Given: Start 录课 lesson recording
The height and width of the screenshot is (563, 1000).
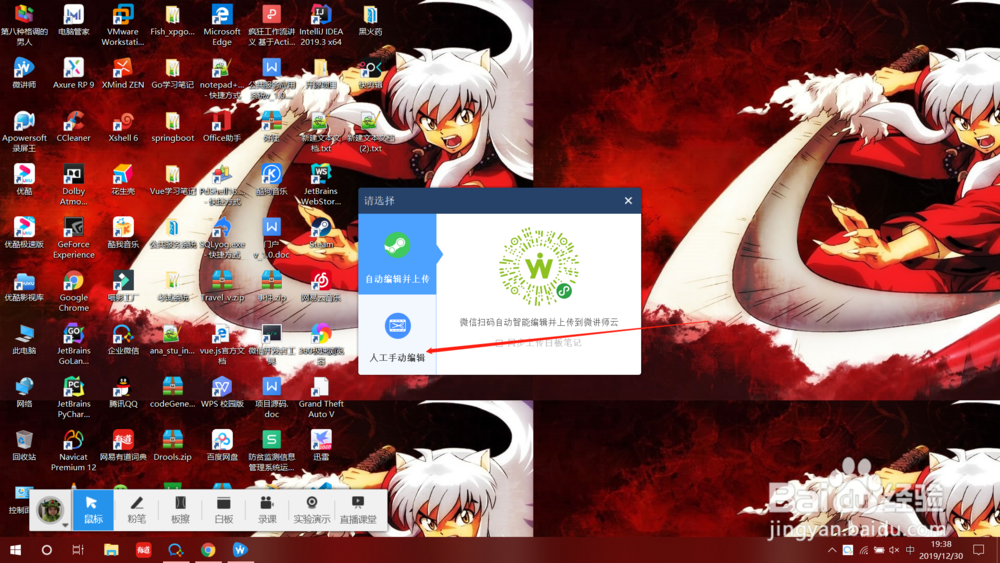Looking at the screenshot, I should (267, 510).
